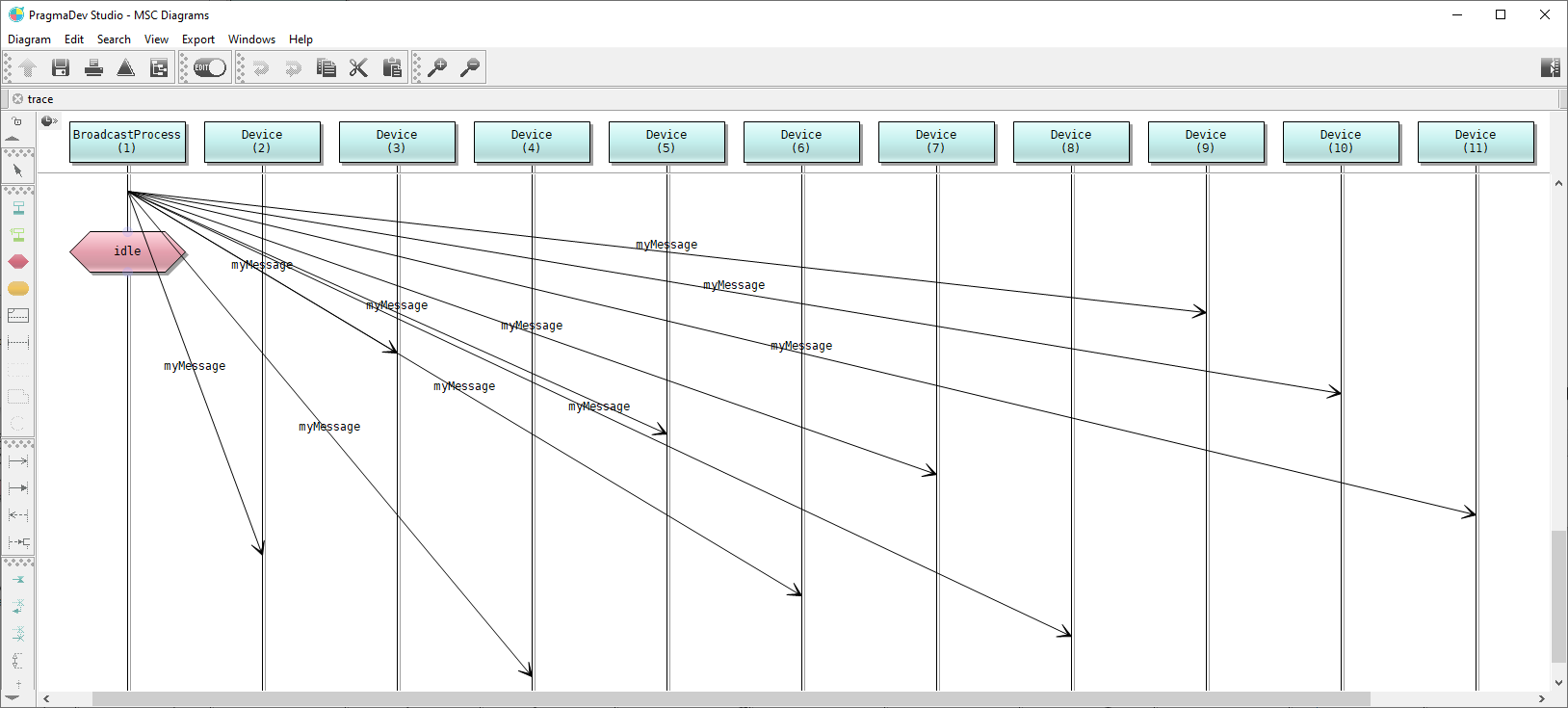Toggle the lock icon above tool palette
The image size is (1568, 708).
[17, 122]
